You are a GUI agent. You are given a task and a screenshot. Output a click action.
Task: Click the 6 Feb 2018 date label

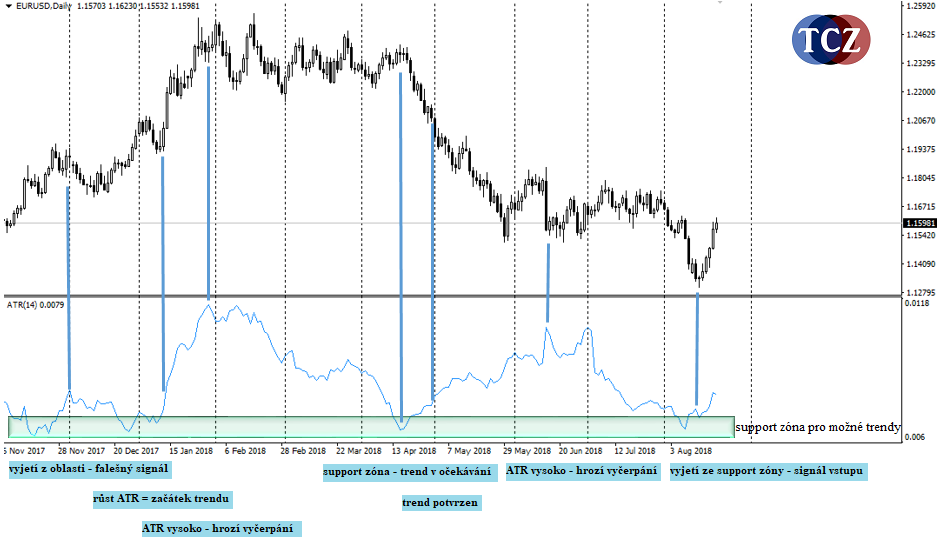(x=247, y=450)
